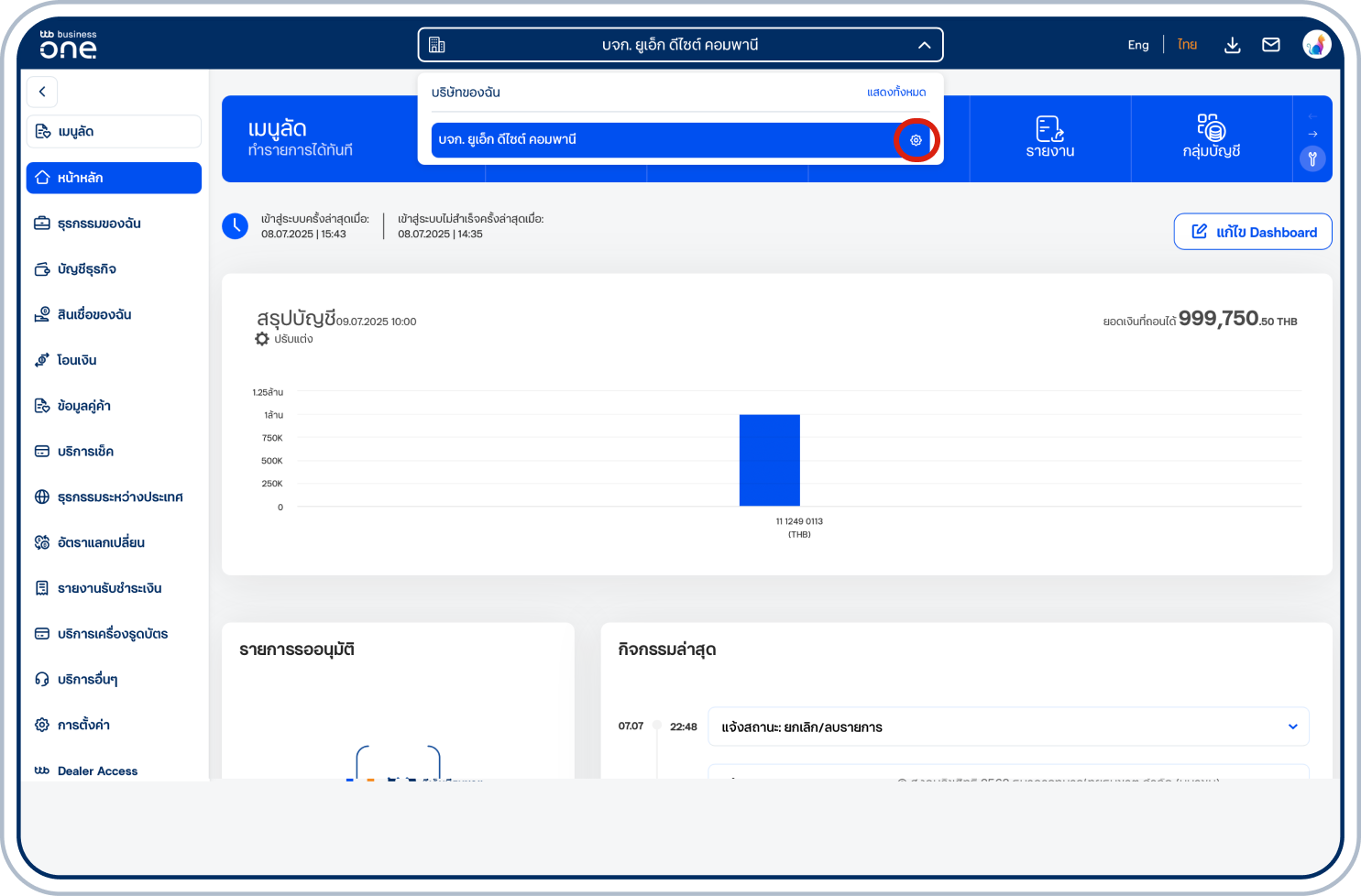The image size is (1361, 896).
Task: Expand the แจ้งสถานะ activity entry
Action: [x=1292, y=727]
